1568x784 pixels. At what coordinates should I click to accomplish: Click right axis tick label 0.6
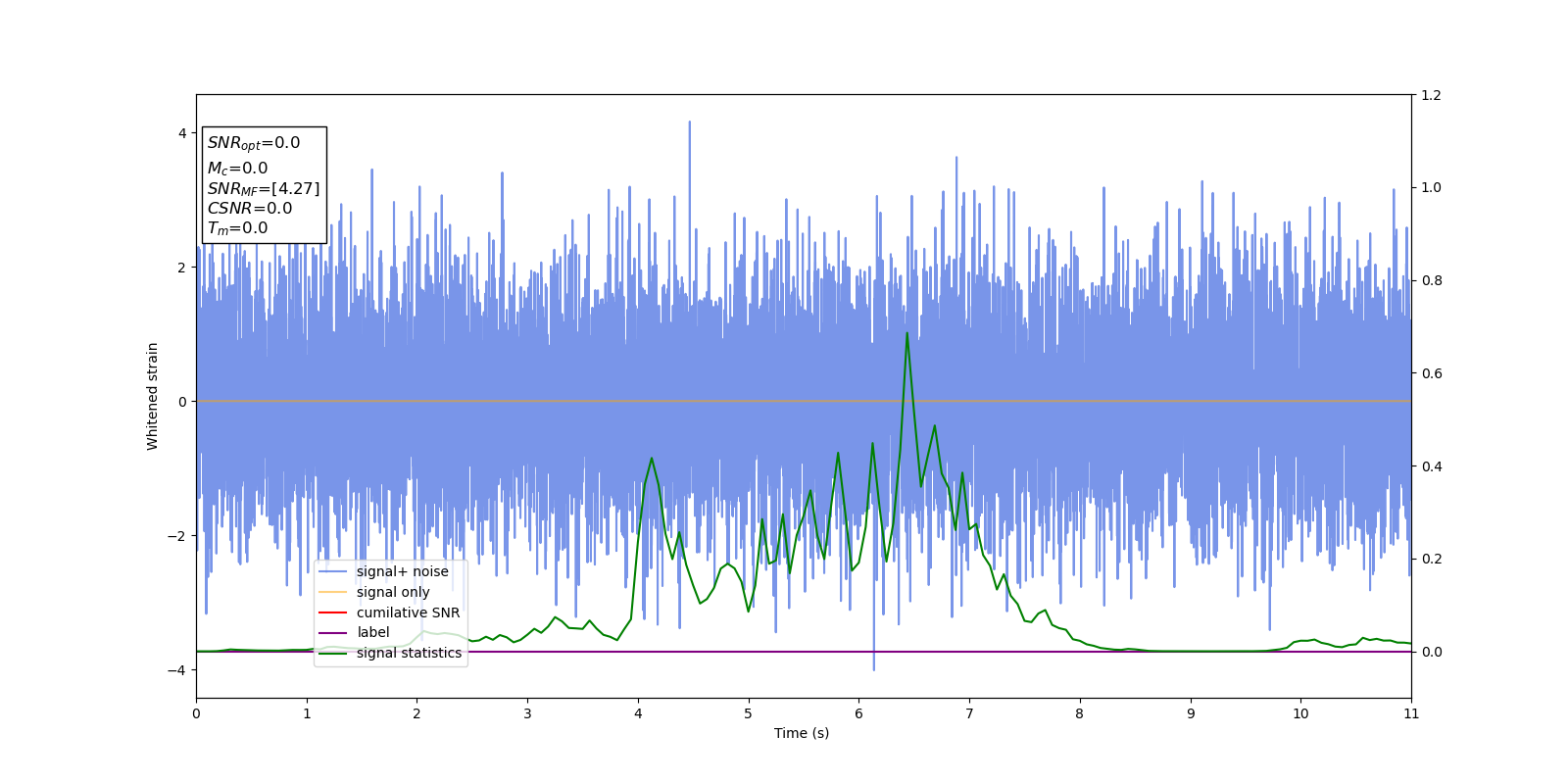1431,373
